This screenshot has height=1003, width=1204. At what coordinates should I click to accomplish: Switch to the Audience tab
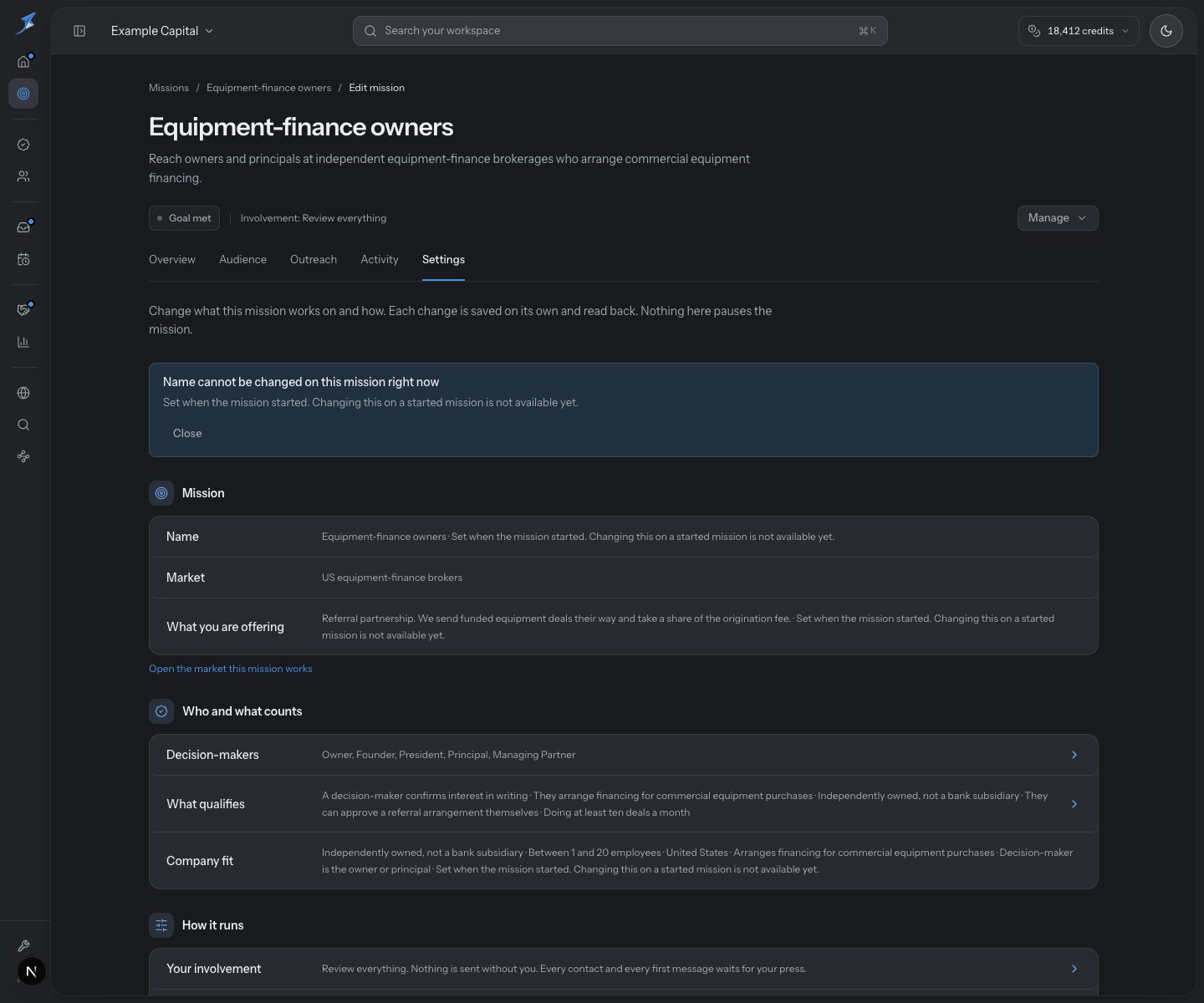pos(242,260)
